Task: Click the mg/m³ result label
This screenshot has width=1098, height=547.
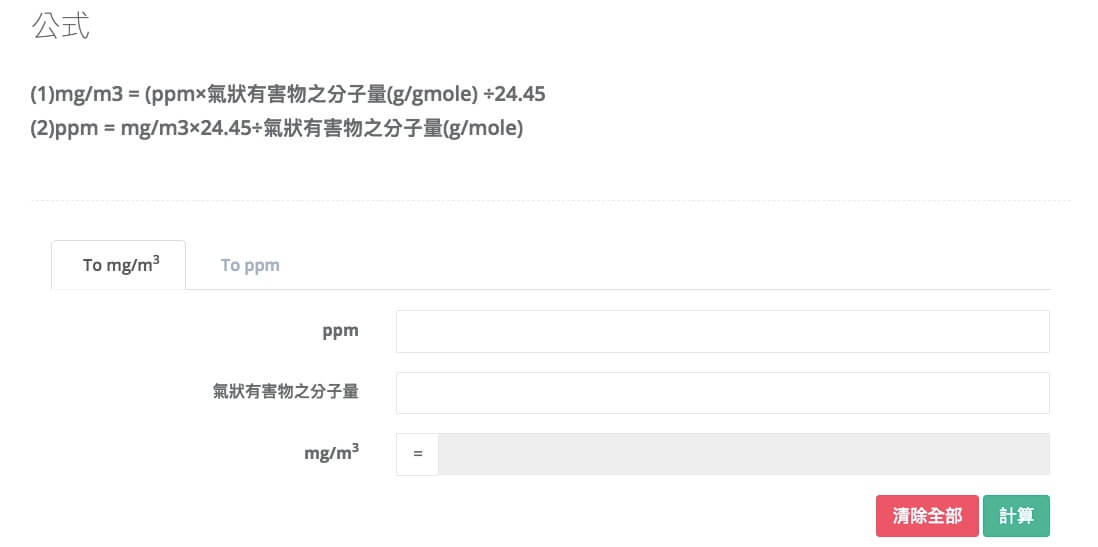Action: pyautogui.click(x=331, y=453)
